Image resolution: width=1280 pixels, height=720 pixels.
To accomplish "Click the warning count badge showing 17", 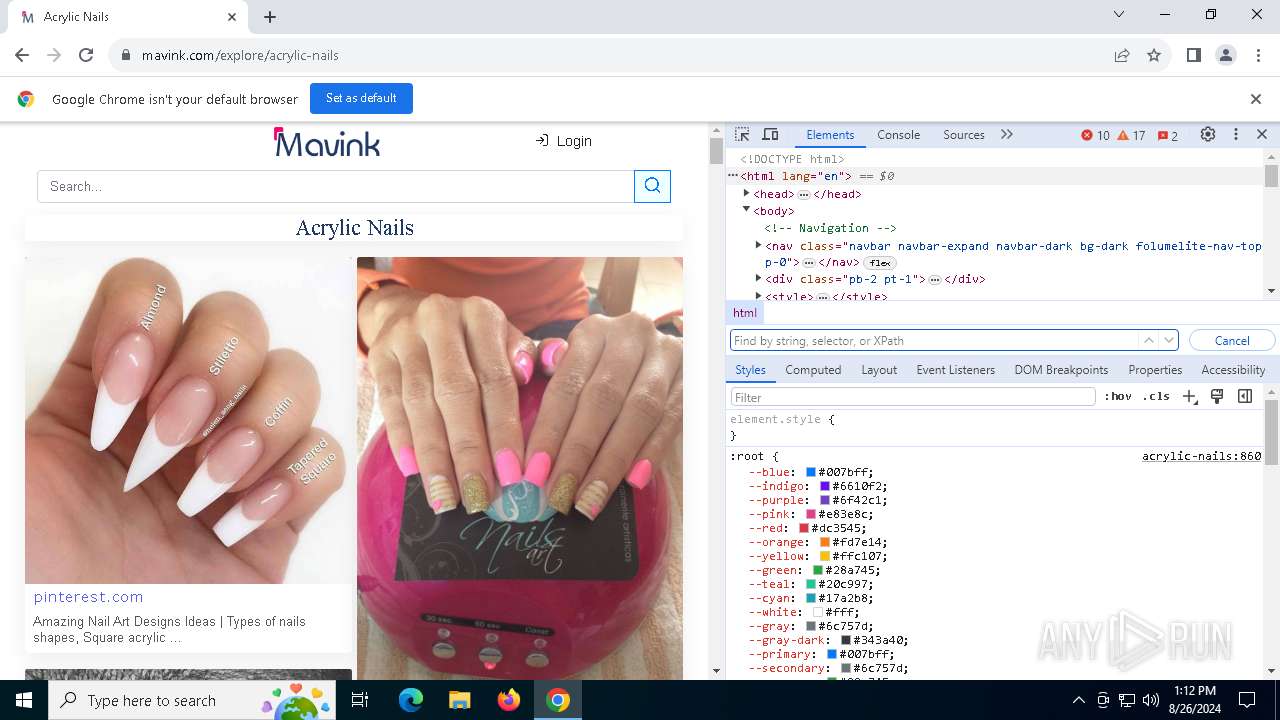I will point(1131,135).
